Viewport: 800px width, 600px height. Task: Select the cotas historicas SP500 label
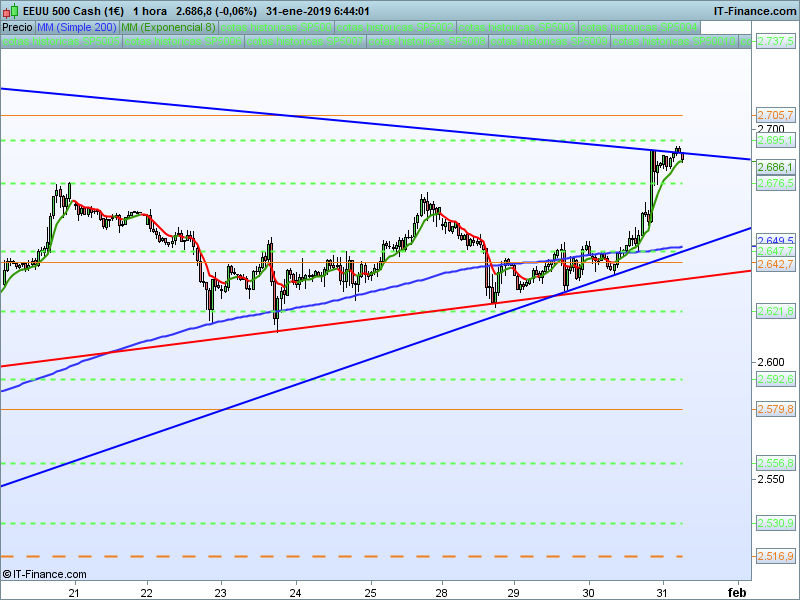point(276,27)
